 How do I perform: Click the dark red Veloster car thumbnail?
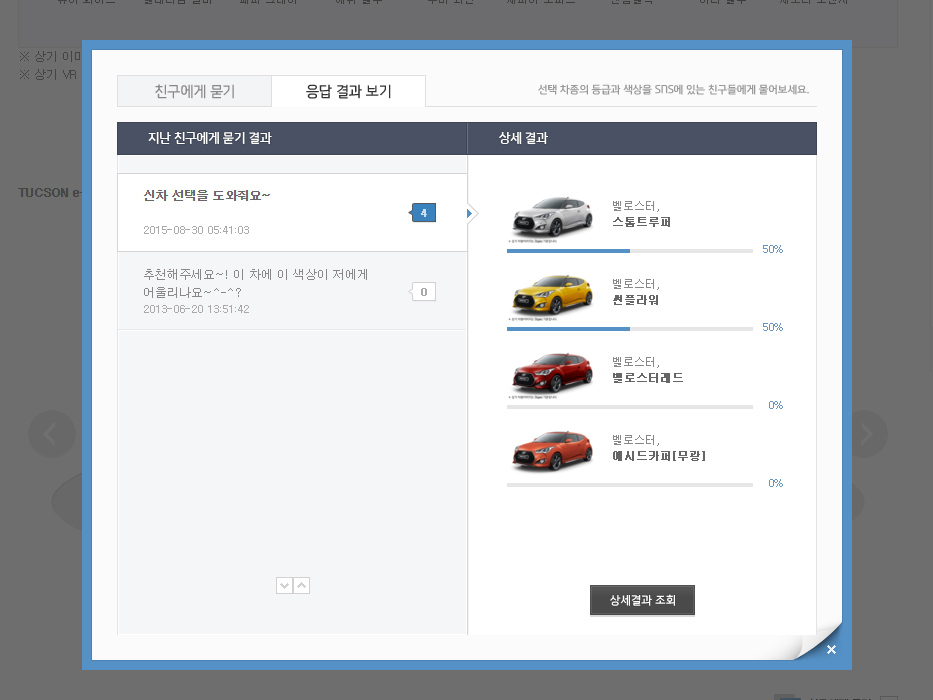coord(551,373)
